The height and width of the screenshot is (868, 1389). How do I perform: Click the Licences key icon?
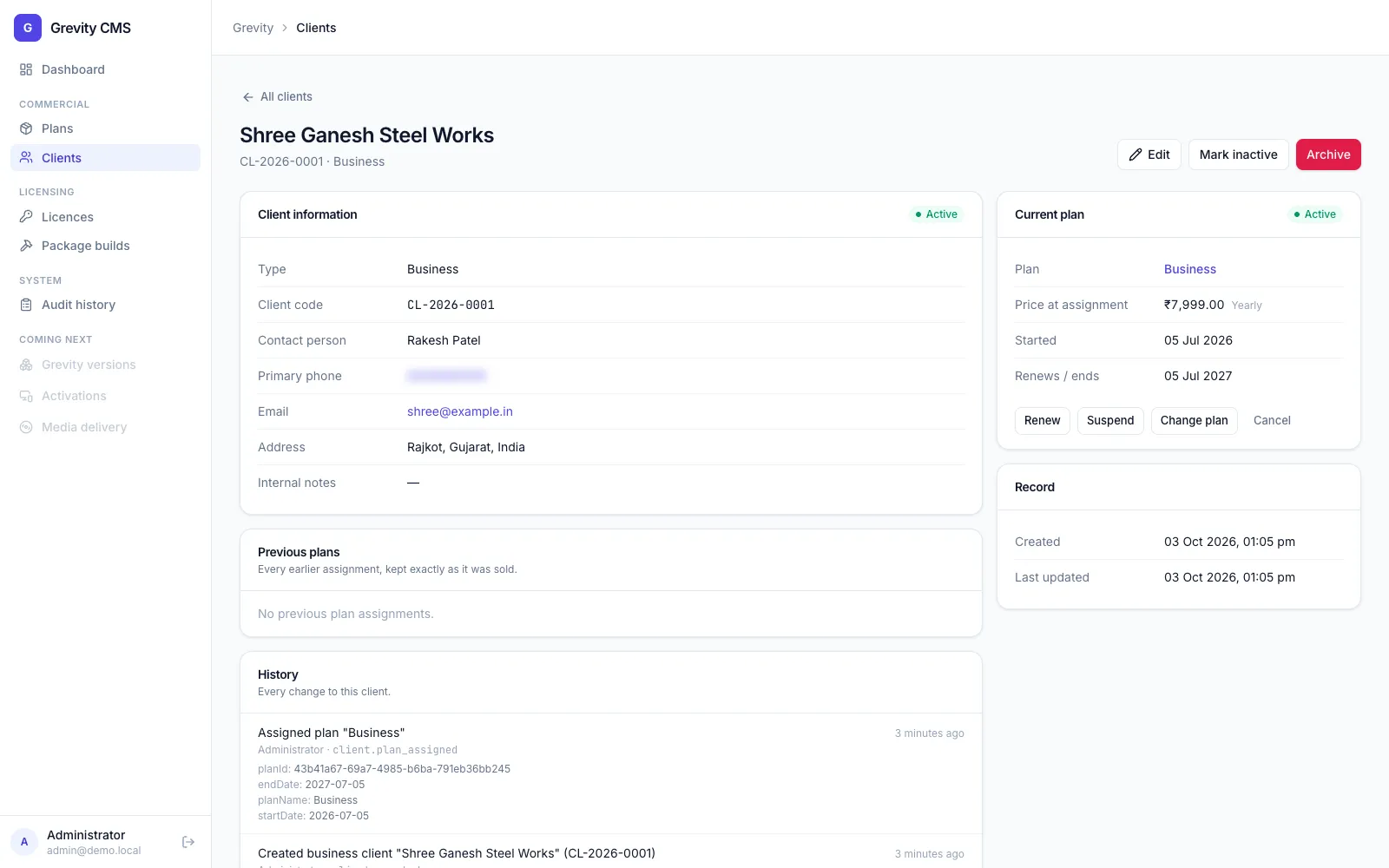[x=26, y=217]
